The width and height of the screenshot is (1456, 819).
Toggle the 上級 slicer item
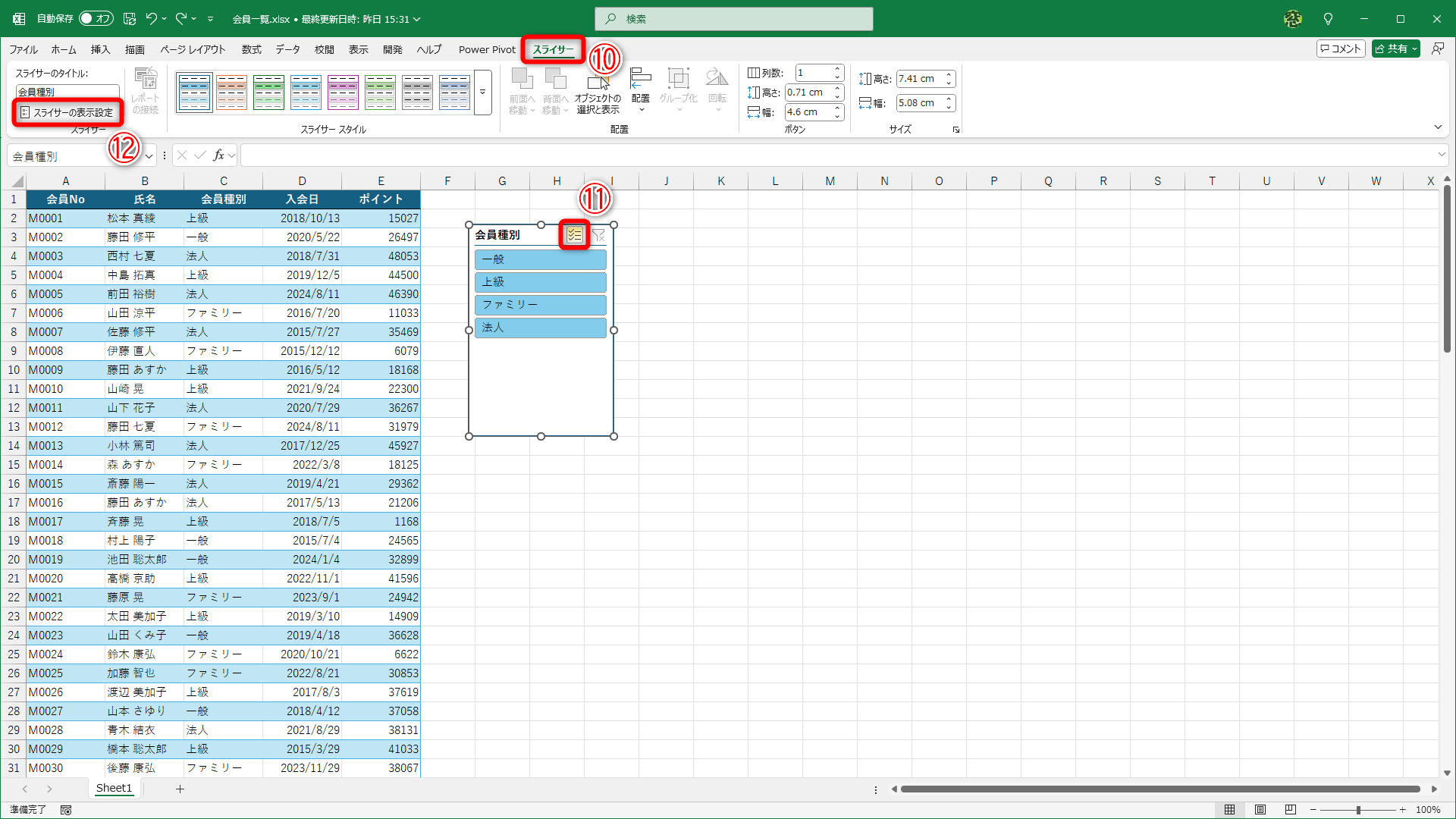[x=540, y=282]
